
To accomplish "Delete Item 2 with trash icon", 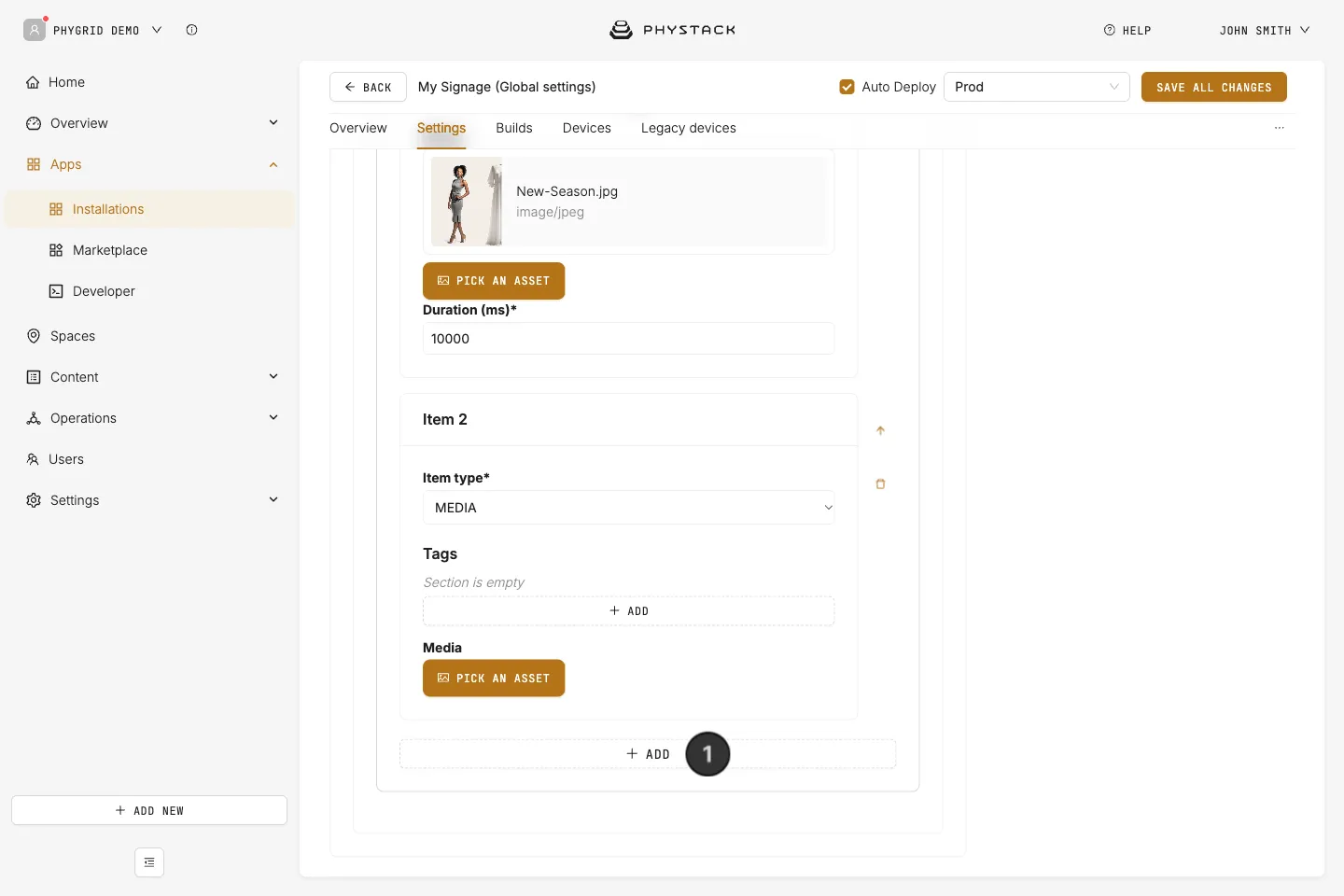I will [880, 483].
